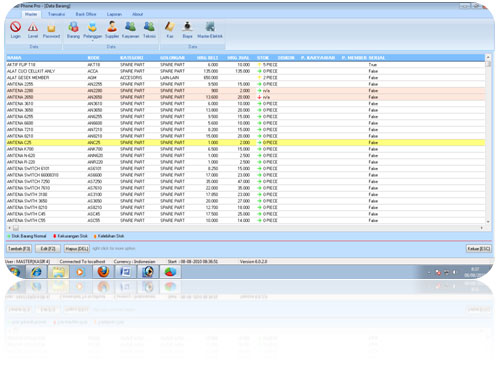Open Windows Explorer folder on the taskbar

58,272
